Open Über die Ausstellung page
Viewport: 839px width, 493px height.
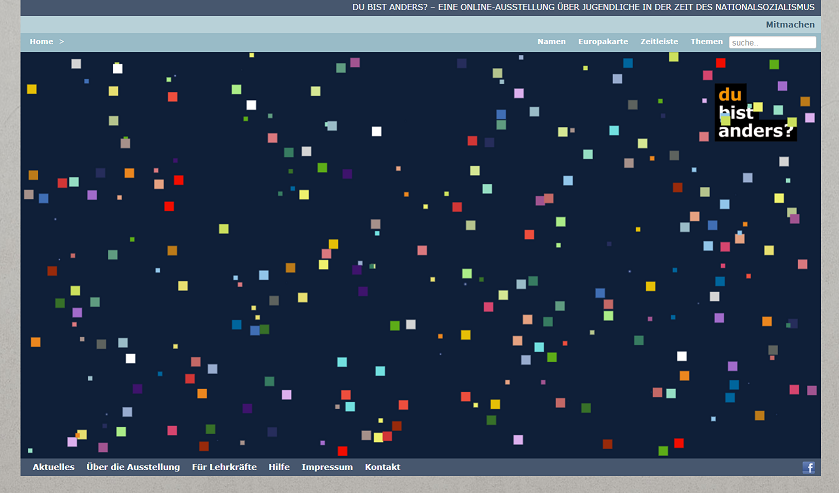tap(133, 467)
